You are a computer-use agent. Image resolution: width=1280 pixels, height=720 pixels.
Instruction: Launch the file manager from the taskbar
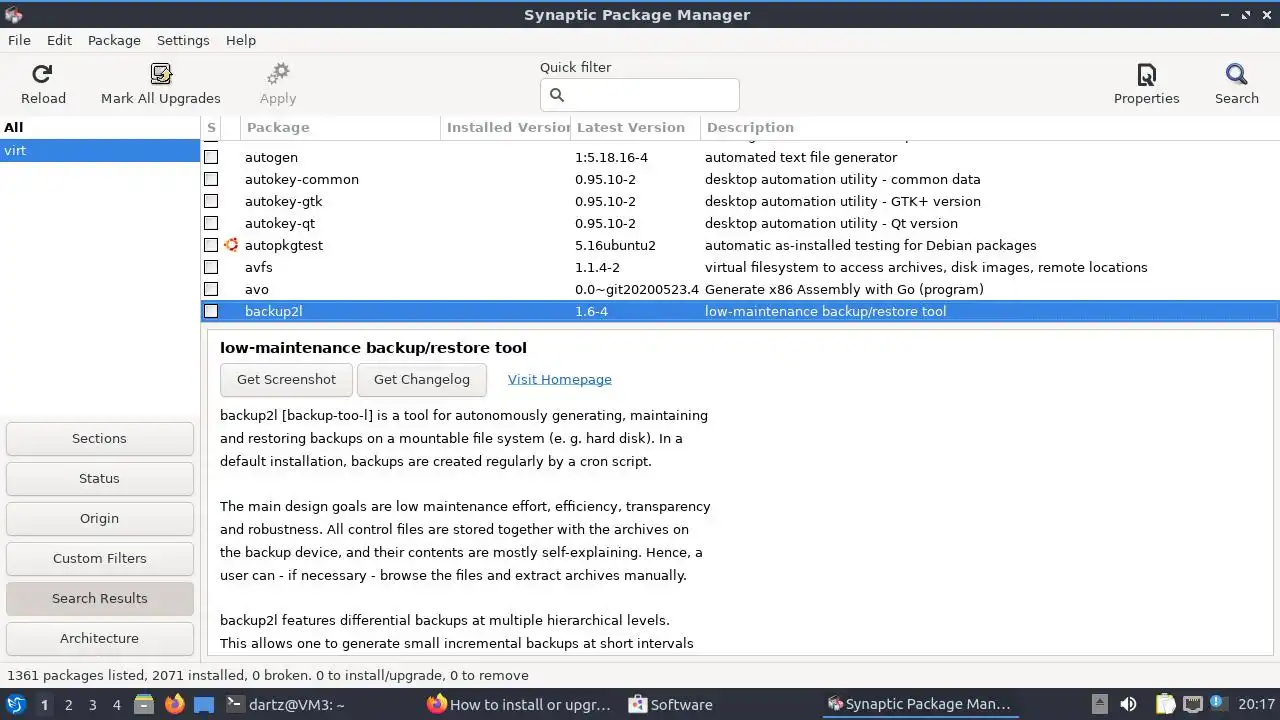click(x=143, y=704)
